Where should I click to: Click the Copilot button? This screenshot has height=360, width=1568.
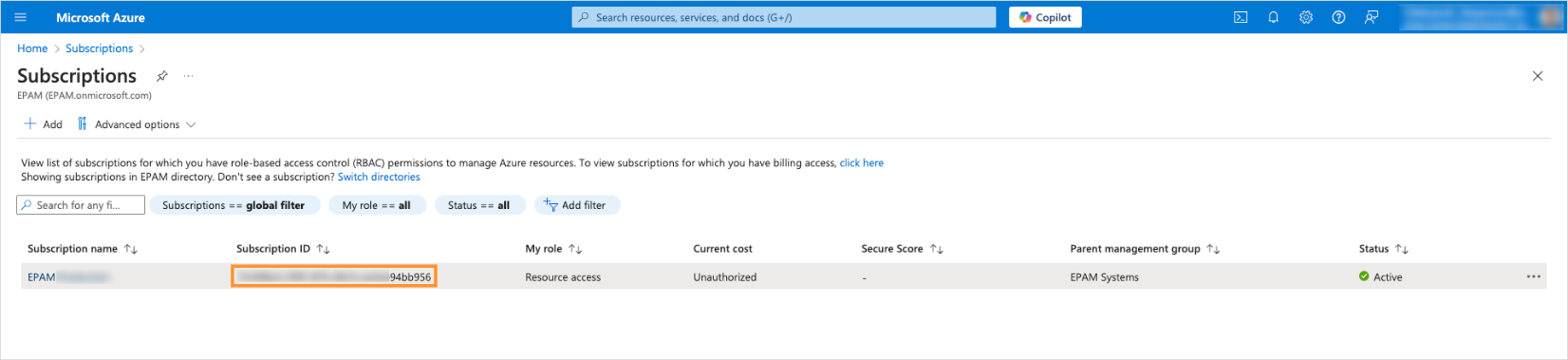1045,17
